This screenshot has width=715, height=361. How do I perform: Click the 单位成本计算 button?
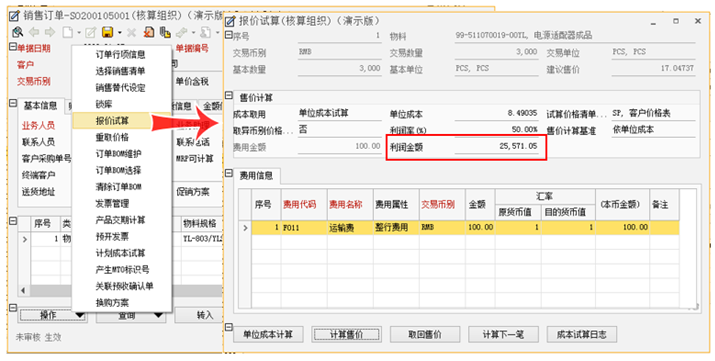[269, 334]
